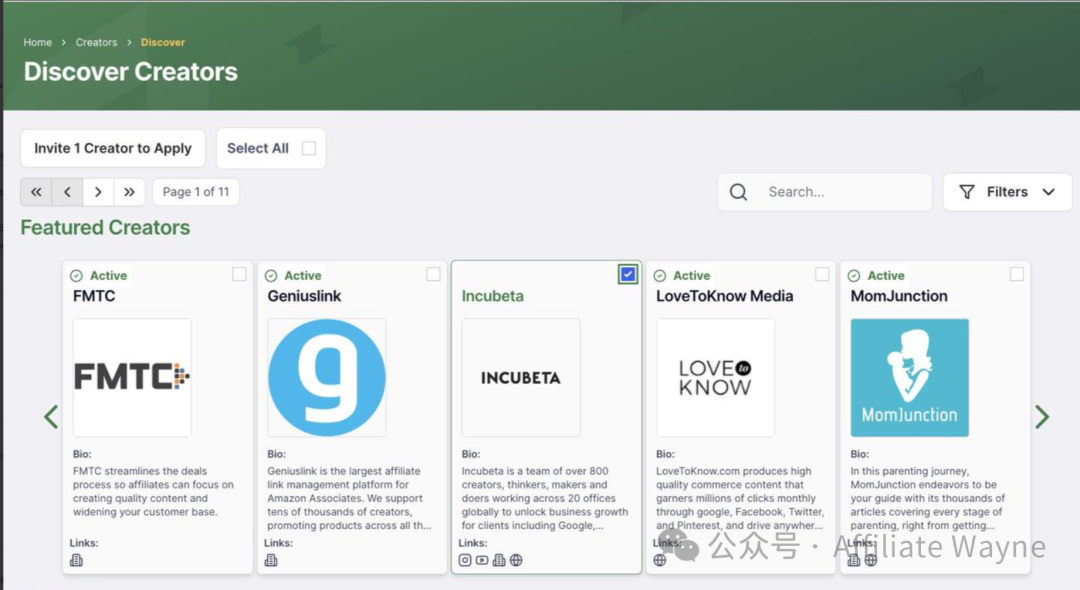Click the MomJunction logo thumbnail
This screenshot has height=590, width=1080.
[909, 377]
